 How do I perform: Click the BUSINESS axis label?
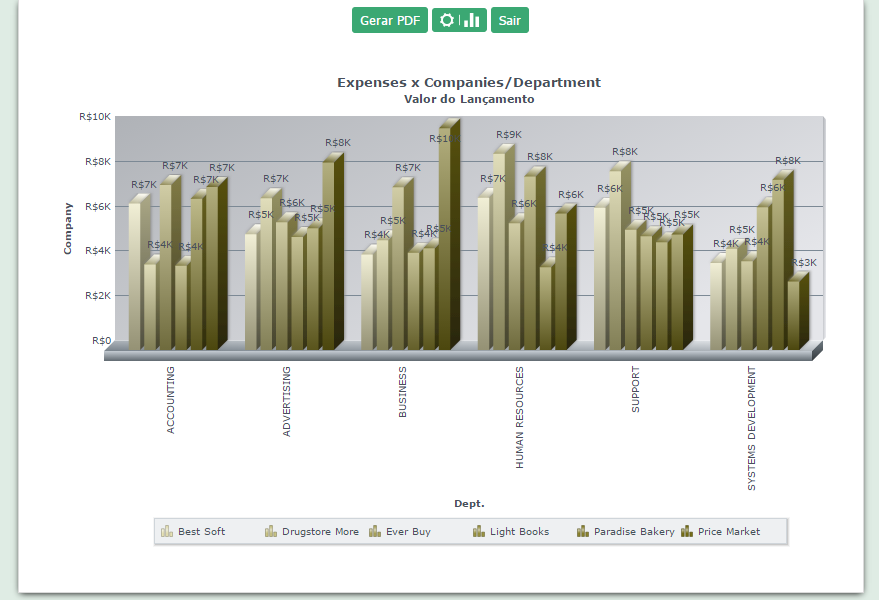click(403, 391)
